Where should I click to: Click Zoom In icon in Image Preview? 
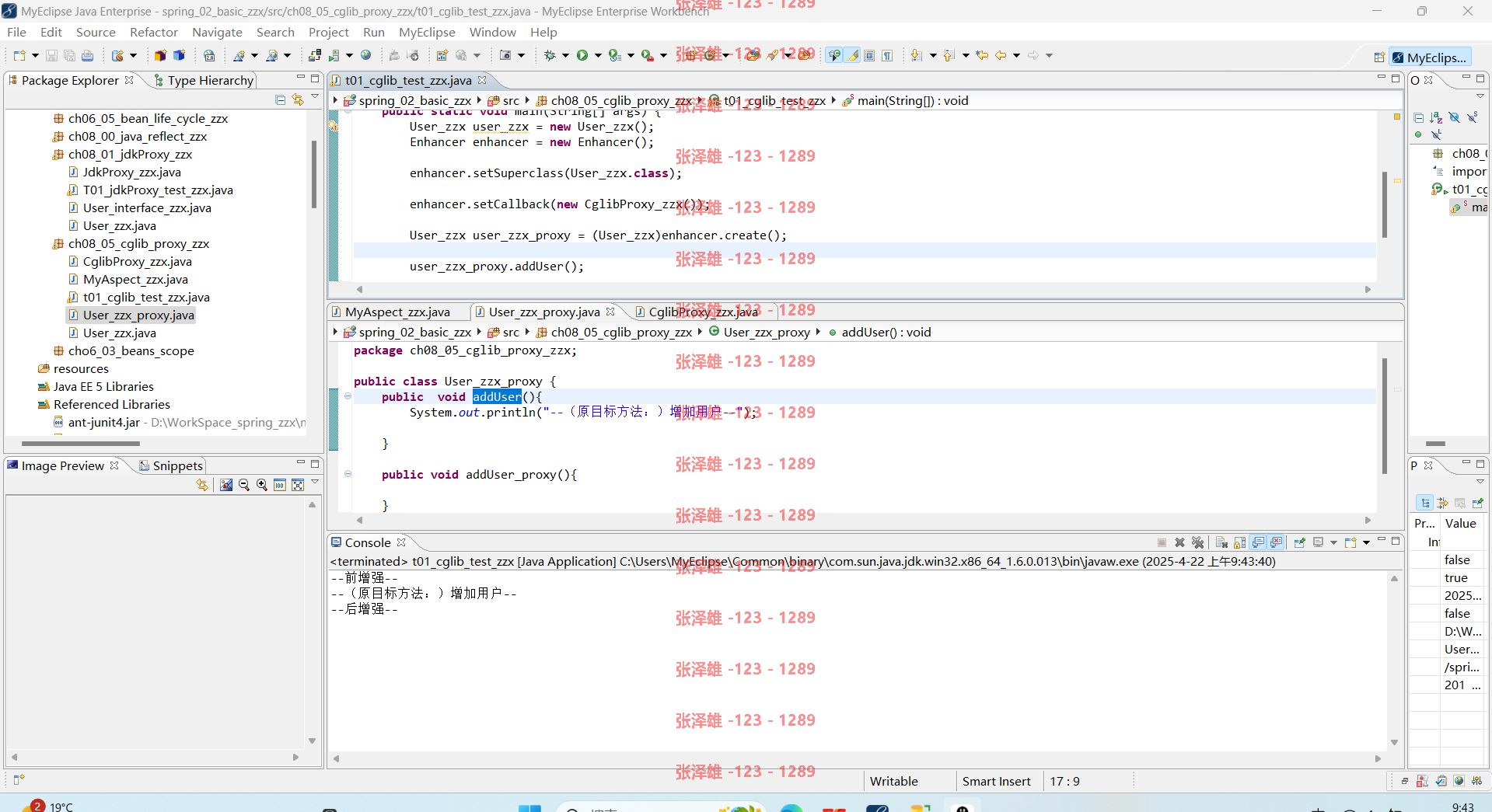[262, 485]
